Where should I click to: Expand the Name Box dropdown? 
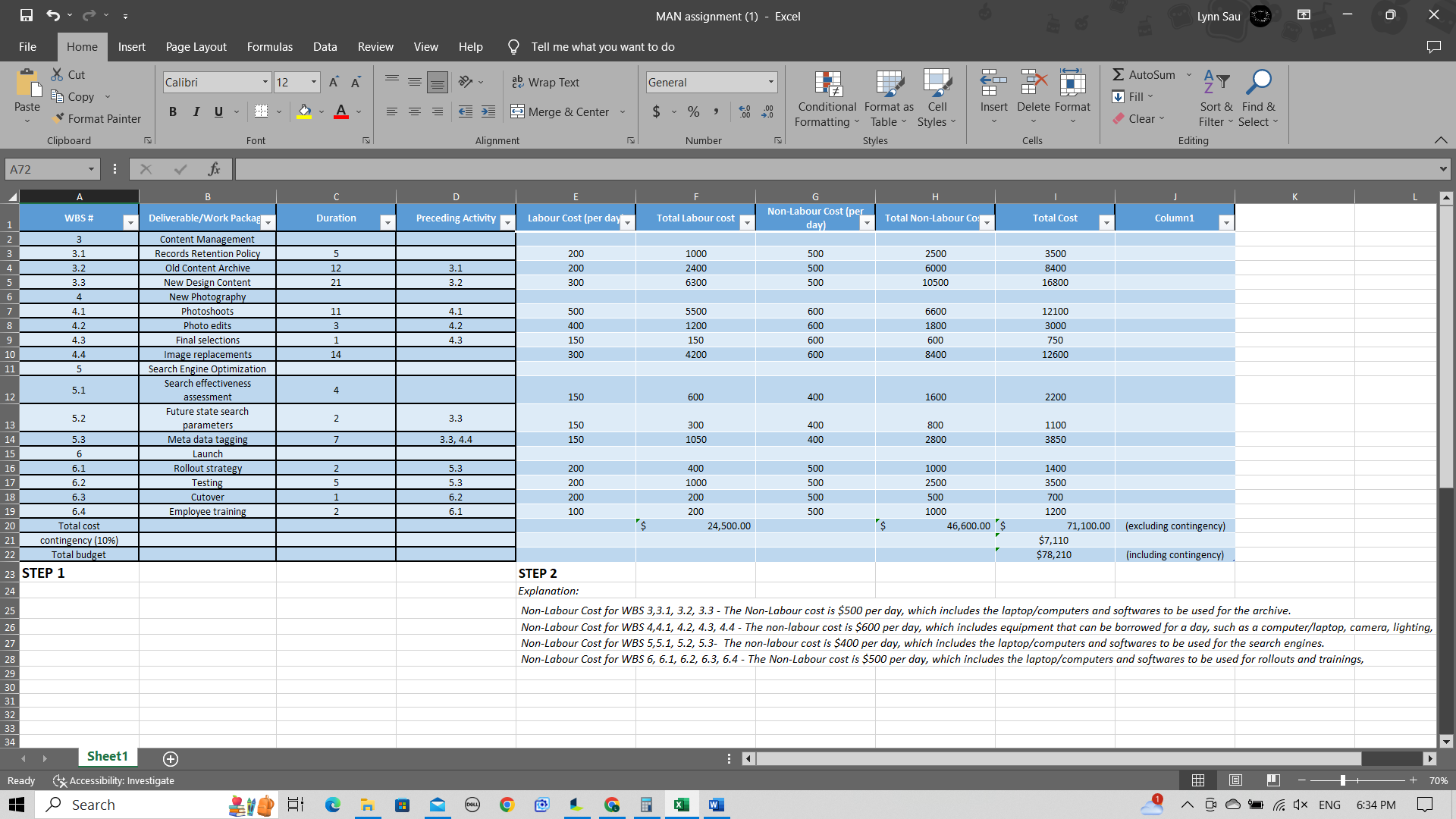pyautogui.click(x=91, y=169)
